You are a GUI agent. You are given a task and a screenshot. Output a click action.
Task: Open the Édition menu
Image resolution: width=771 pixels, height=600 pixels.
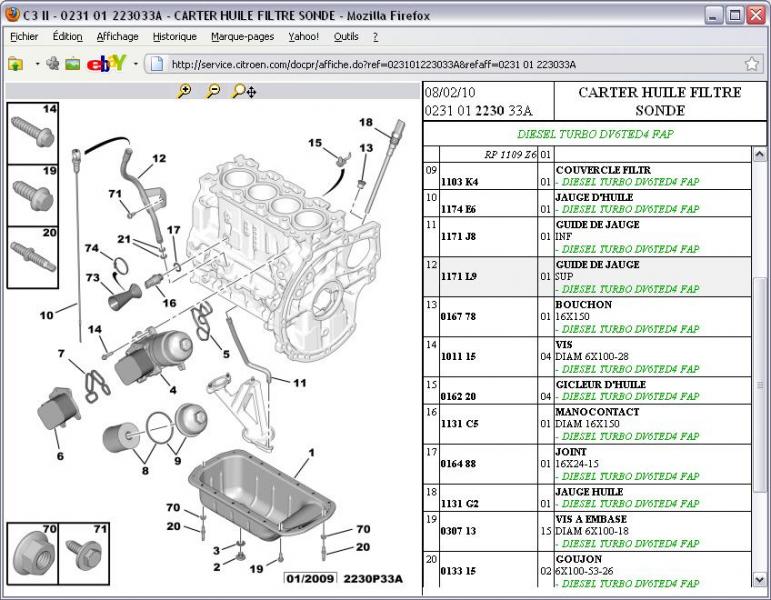(x=67, y=36)
